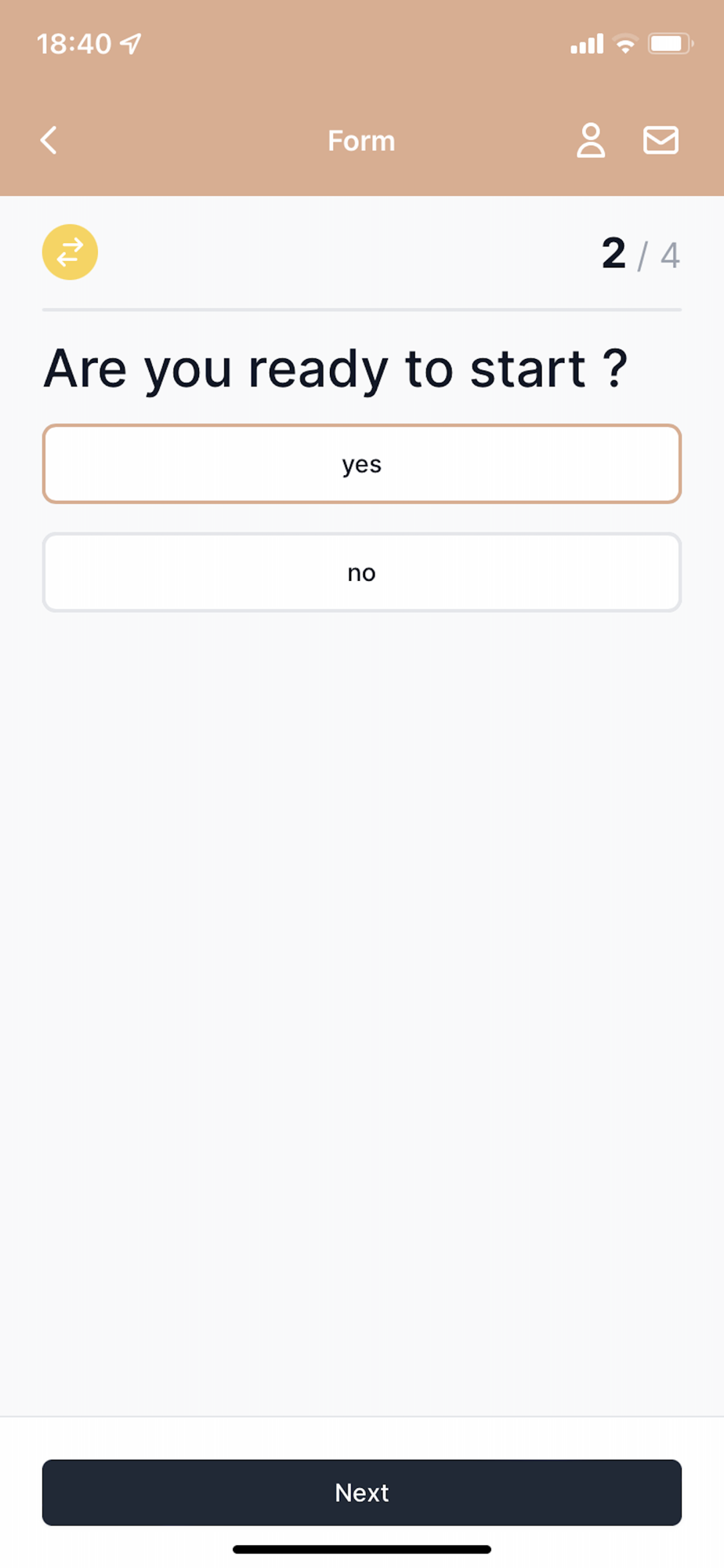Open the user profile icon
This screenshot has height=1568, width=724.
tap(591, 140)
